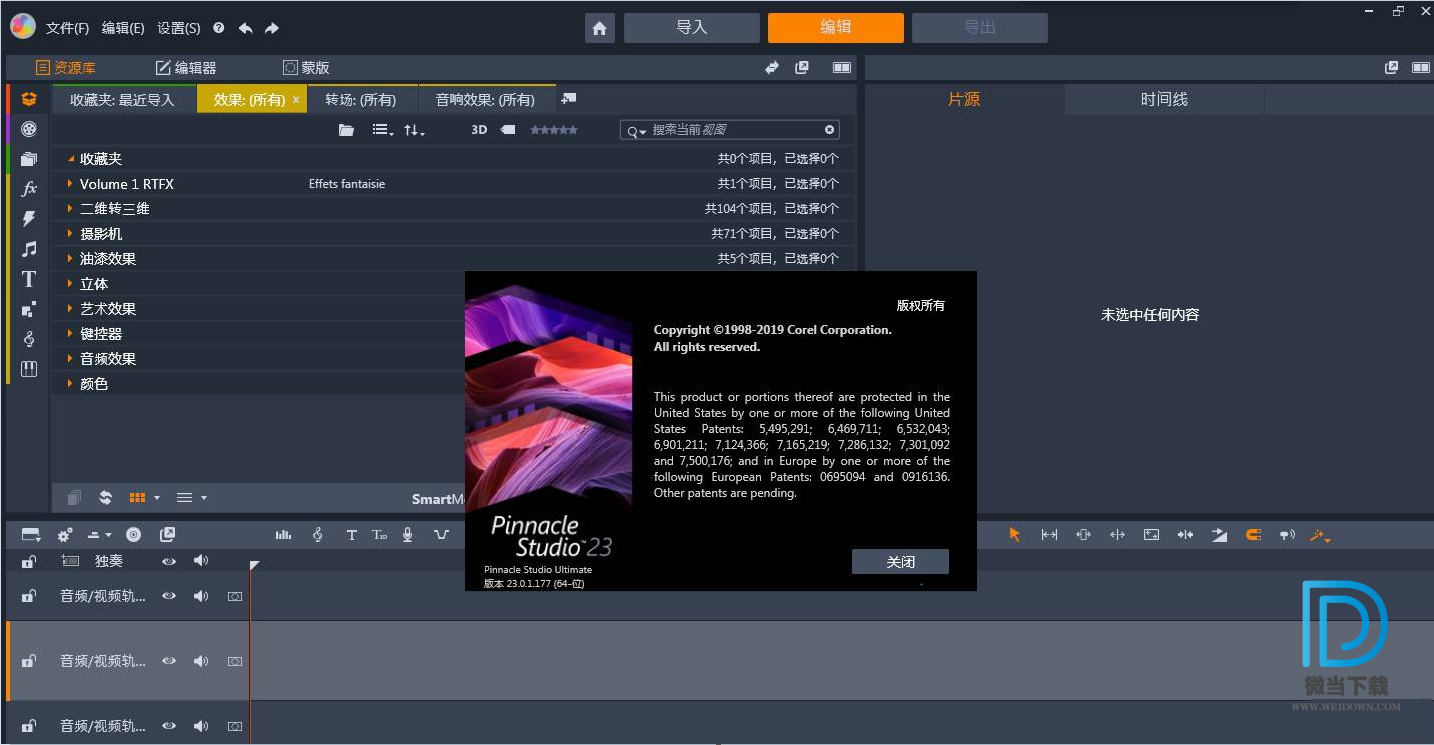Expand the 二维转三维 category
Screen dimensions: 1434x745
pyautogui.click(x=70, y=209)
